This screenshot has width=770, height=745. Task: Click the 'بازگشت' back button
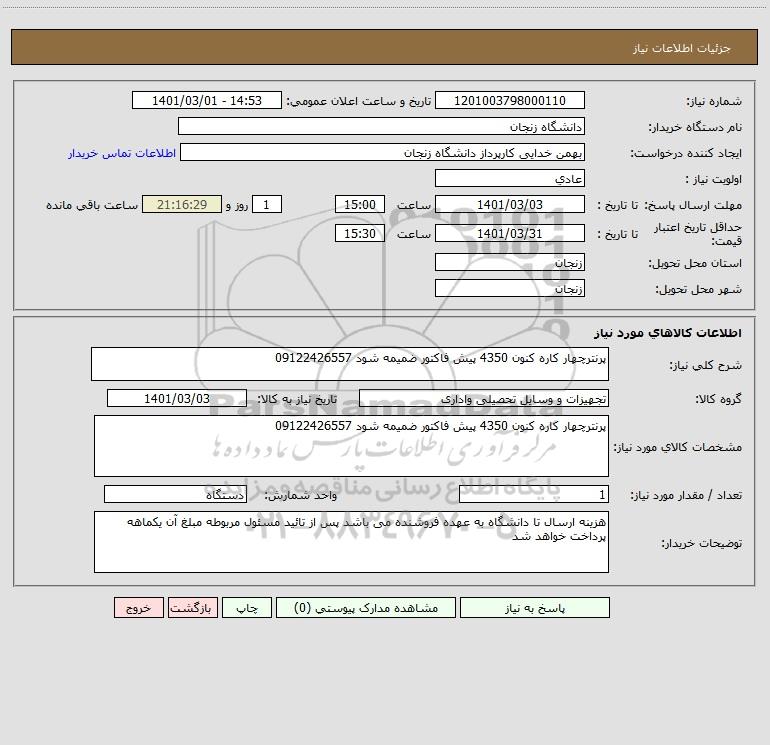pyautogui.click(x=192, y=607)
